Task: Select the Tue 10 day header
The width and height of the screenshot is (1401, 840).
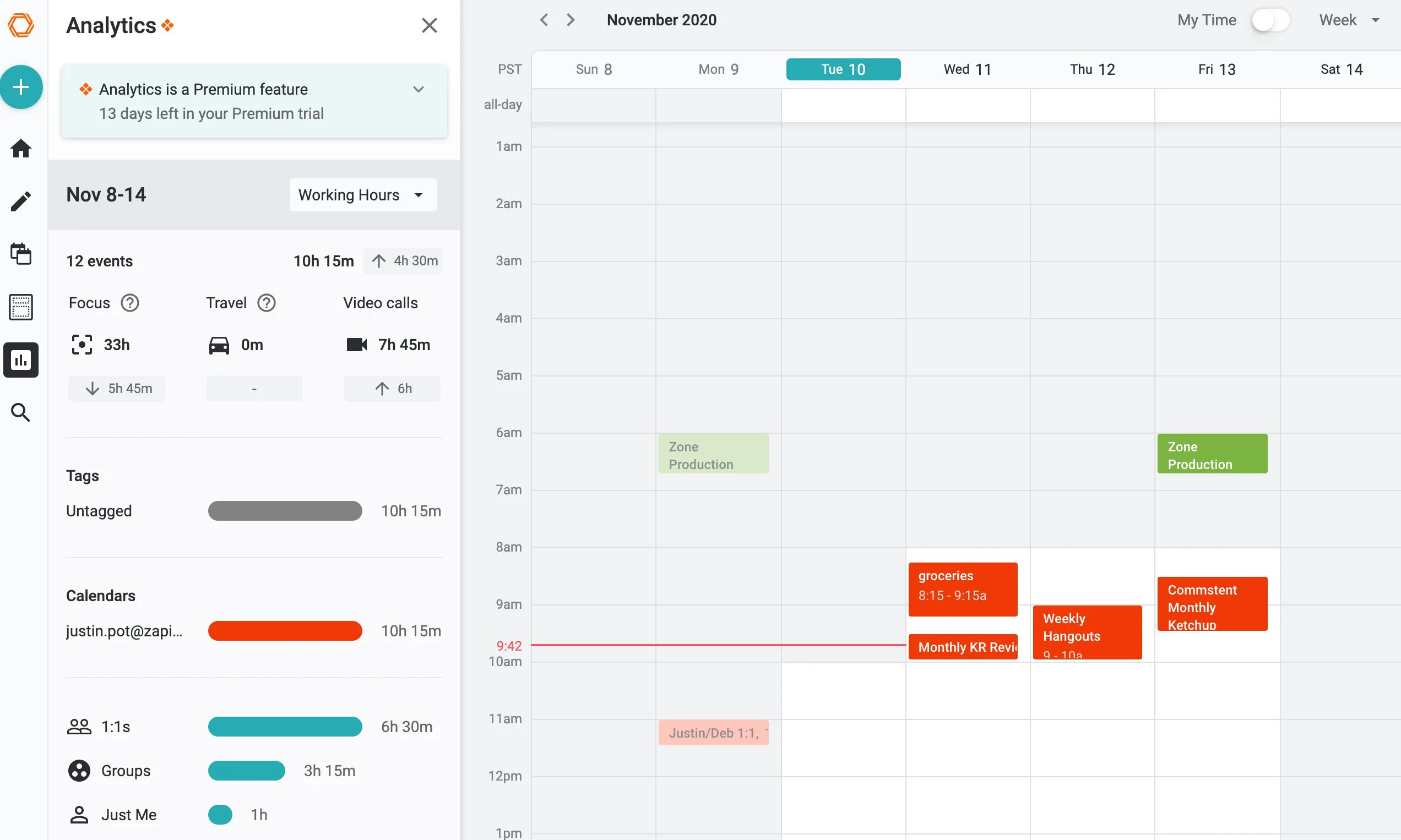Action: 843,69
